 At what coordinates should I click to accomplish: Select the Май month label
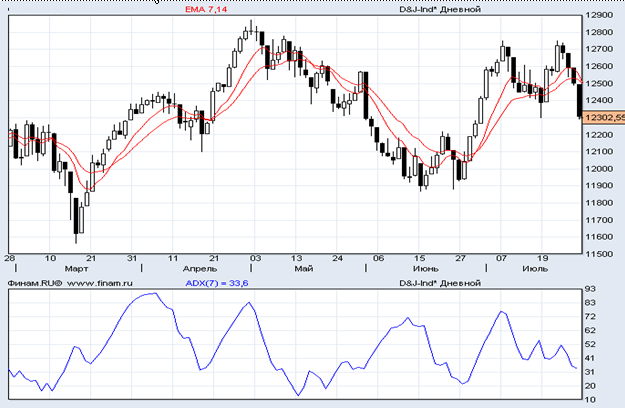(x=307, y=269)
